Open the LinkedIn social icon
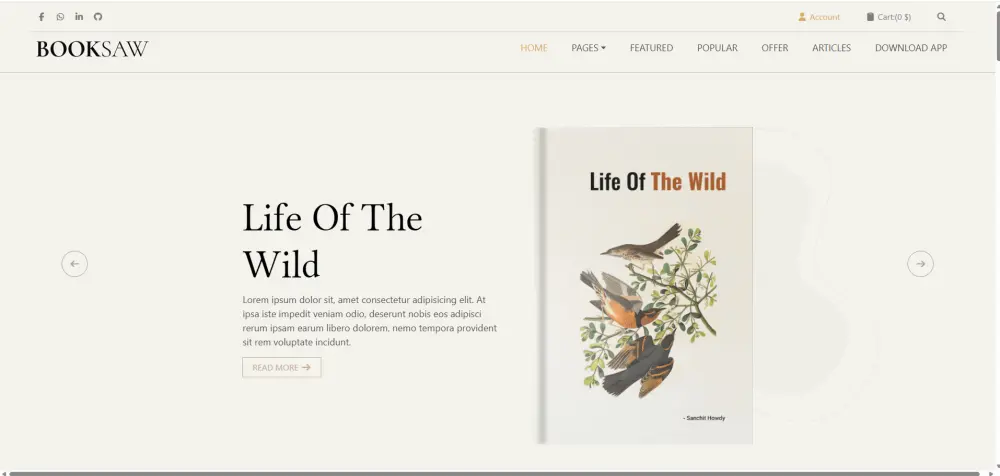Image resolution: width=1000 pixels, height=476 pixels. coord(79,17)
